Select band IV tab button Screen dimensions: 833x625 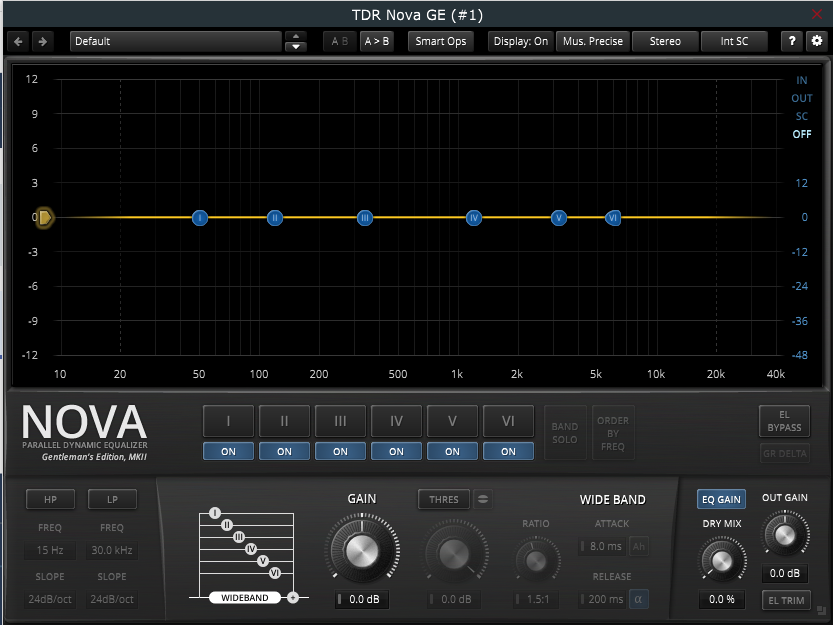(x=396, y=421)
